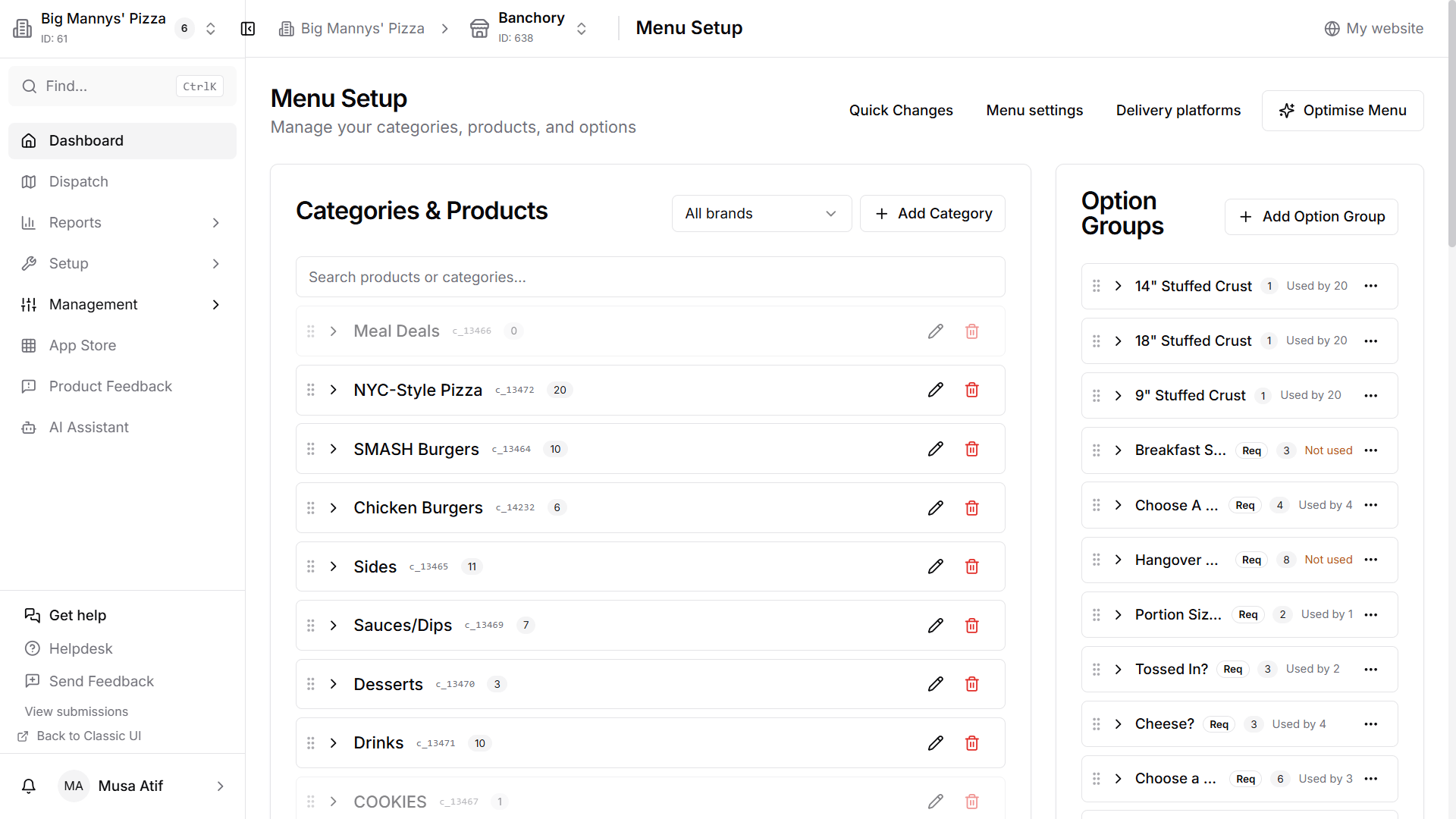The height and width of the screenshot is (819, 1456).
Task: Click Back to Classic UI link
Action: pos(80,736)
